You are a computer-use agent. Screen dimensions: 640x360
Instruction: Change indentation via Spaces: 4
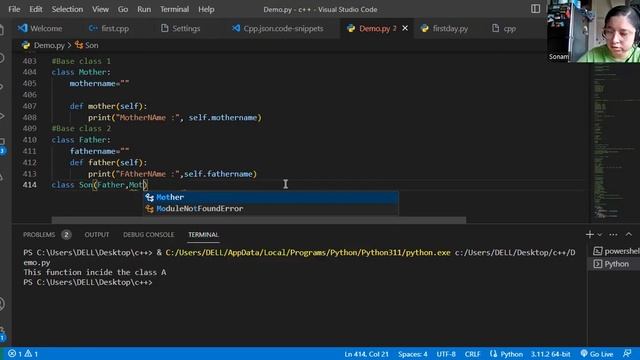pyautogui.click(x=413, y=354)
